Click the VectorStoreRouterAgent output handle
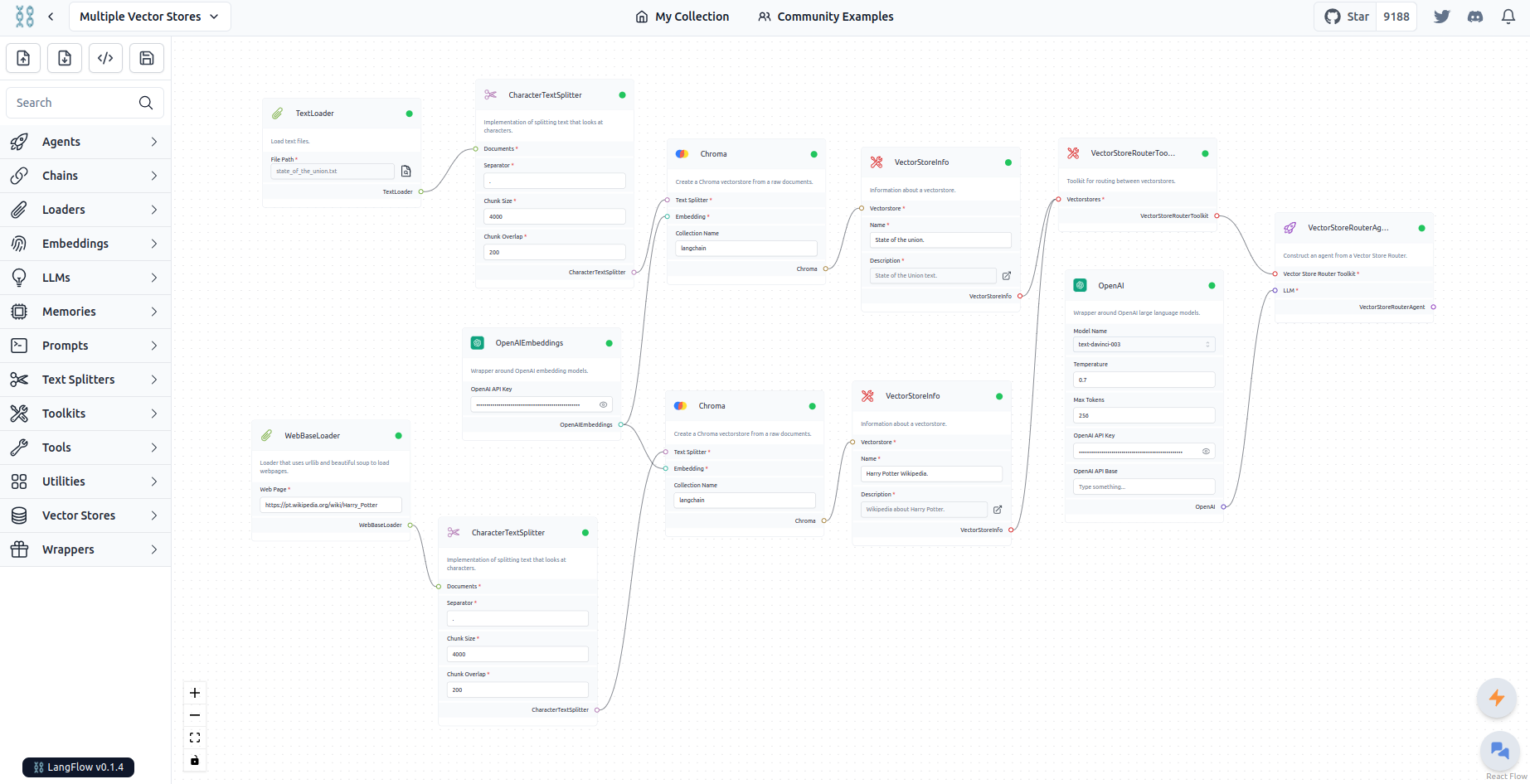1530x784 pixels. pos(1434,307)
